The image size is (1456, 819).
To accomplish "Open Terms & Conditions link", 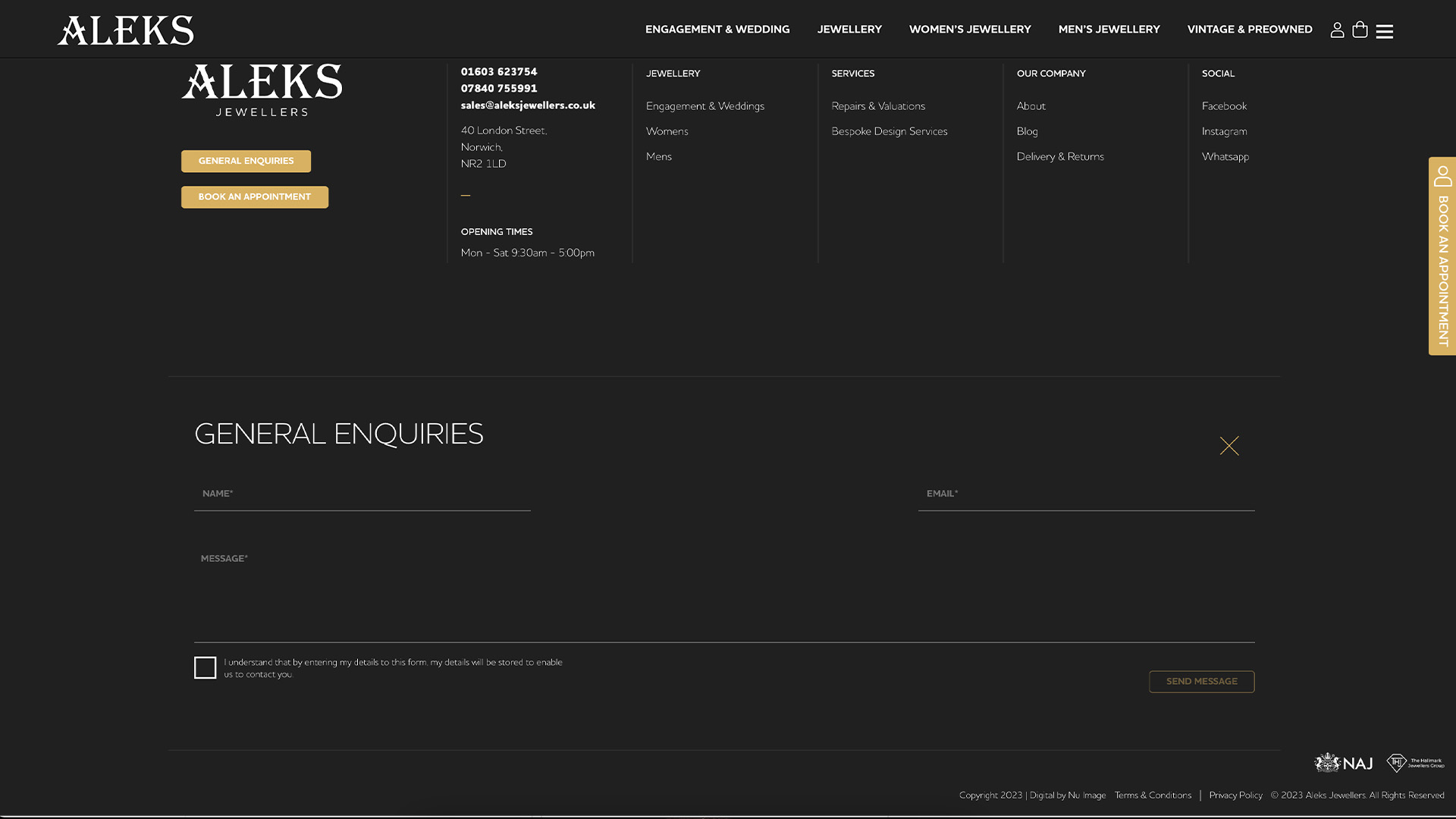I will point(1153,795).
